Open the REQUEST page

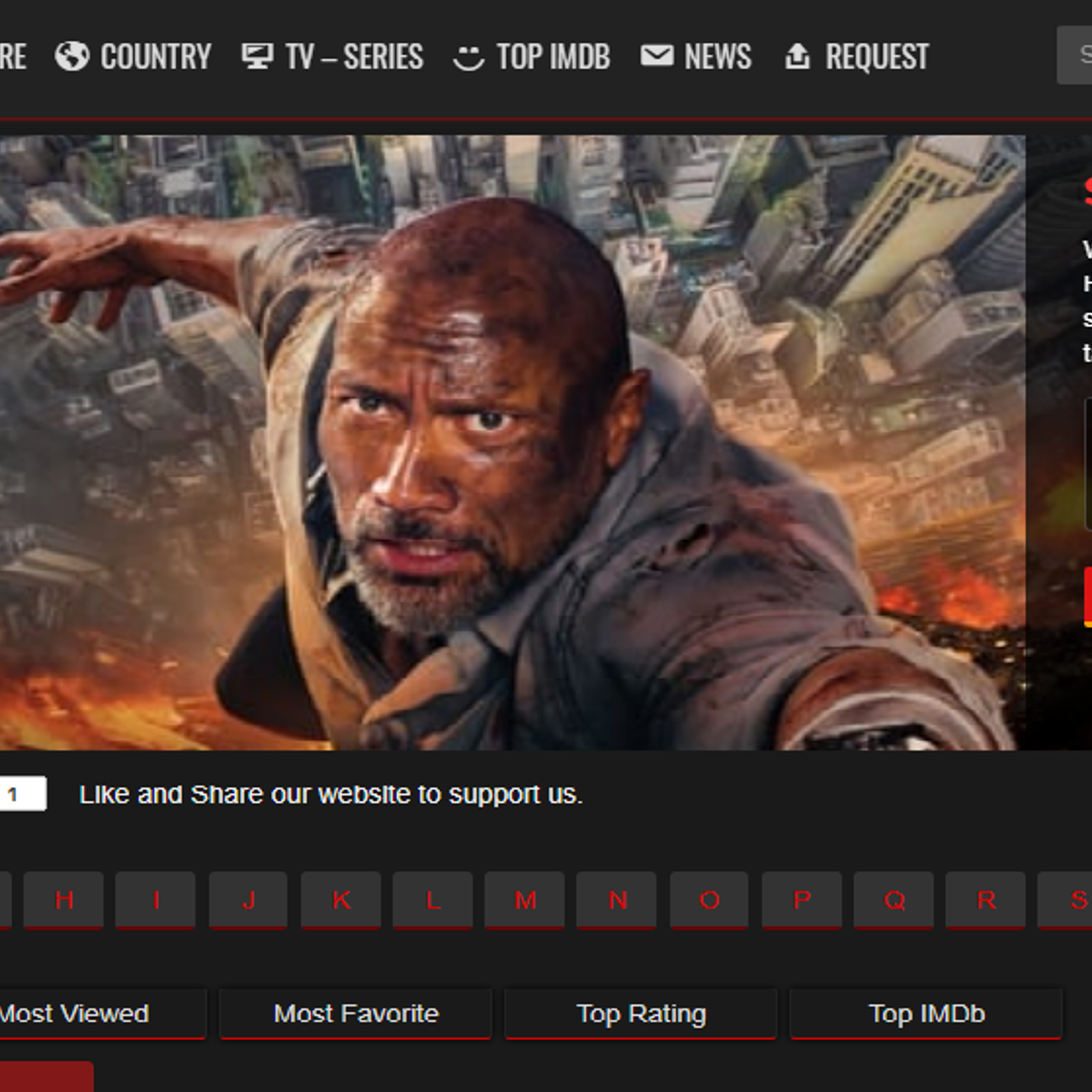(877, 57)
